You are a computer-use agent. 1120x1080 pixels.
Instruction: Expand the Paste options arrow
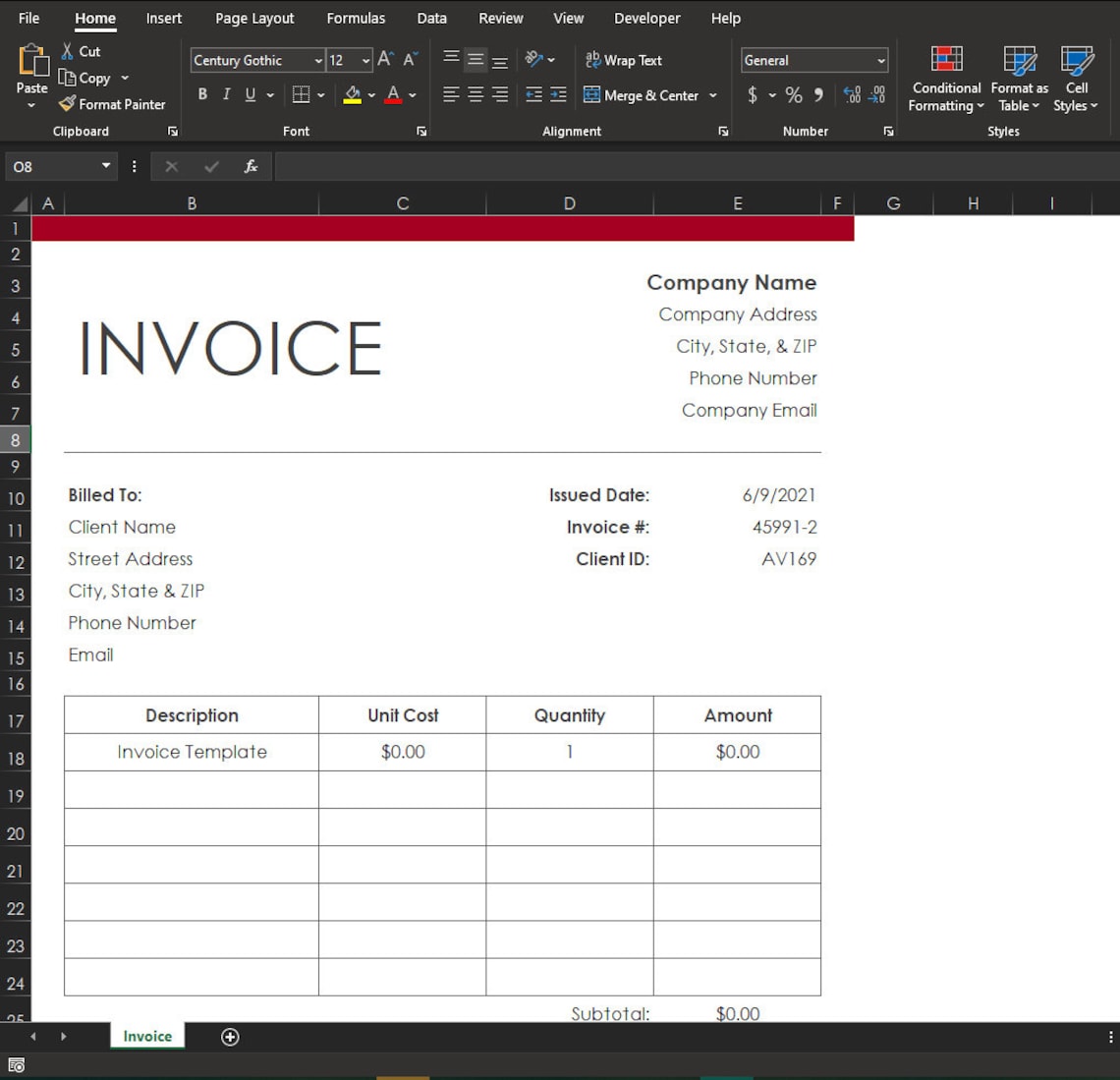click(31, 105)
